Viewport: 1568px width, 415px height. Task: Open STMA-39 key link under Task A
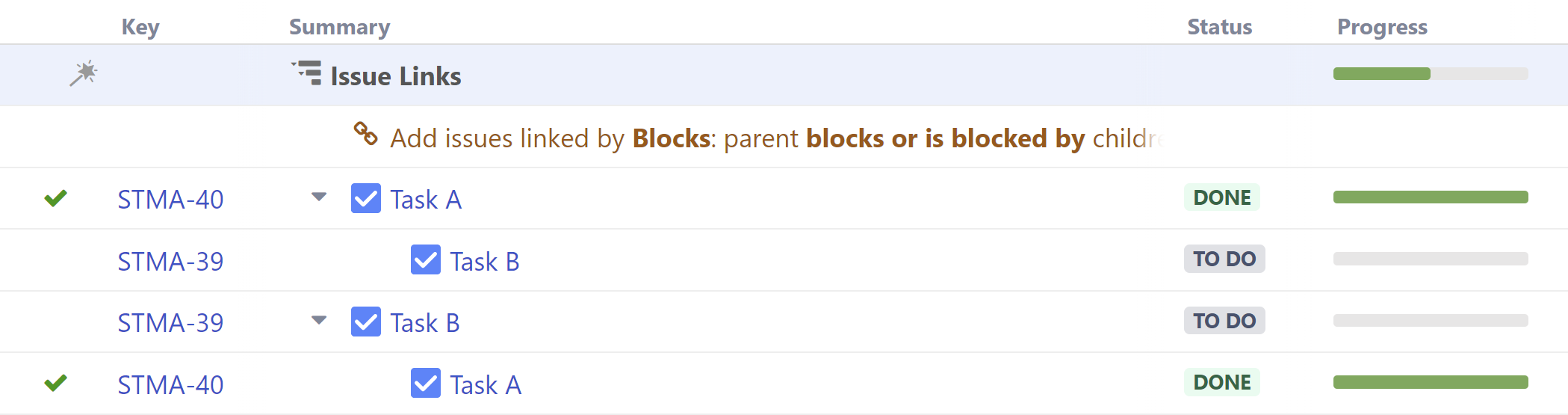coord(170,262)
